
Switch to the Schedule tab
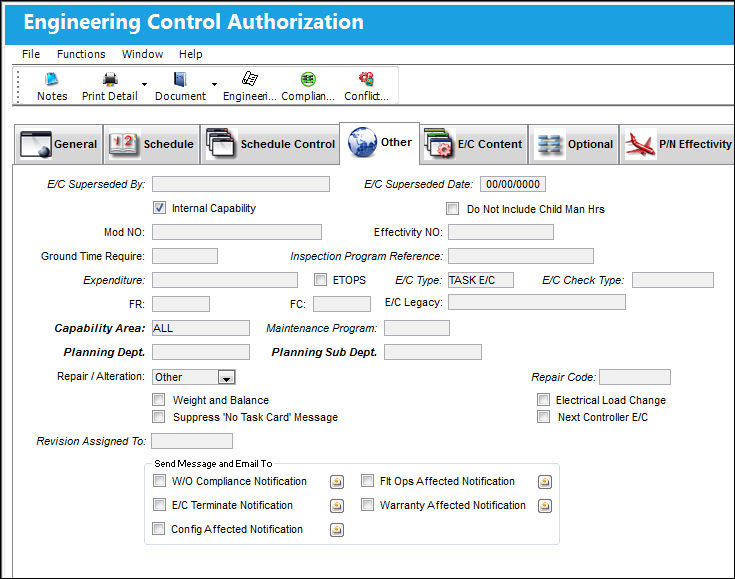(x=151, y=144)
